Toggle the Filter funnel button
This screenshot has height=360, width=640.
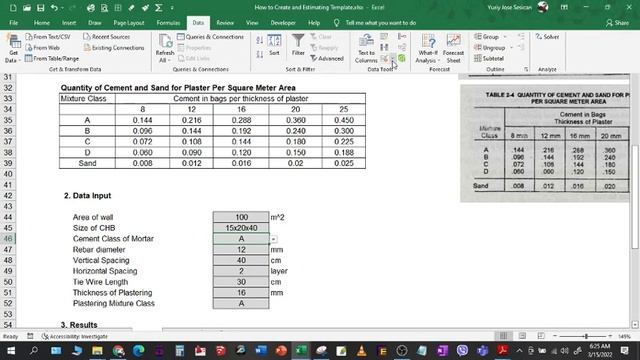click(298, 45)
